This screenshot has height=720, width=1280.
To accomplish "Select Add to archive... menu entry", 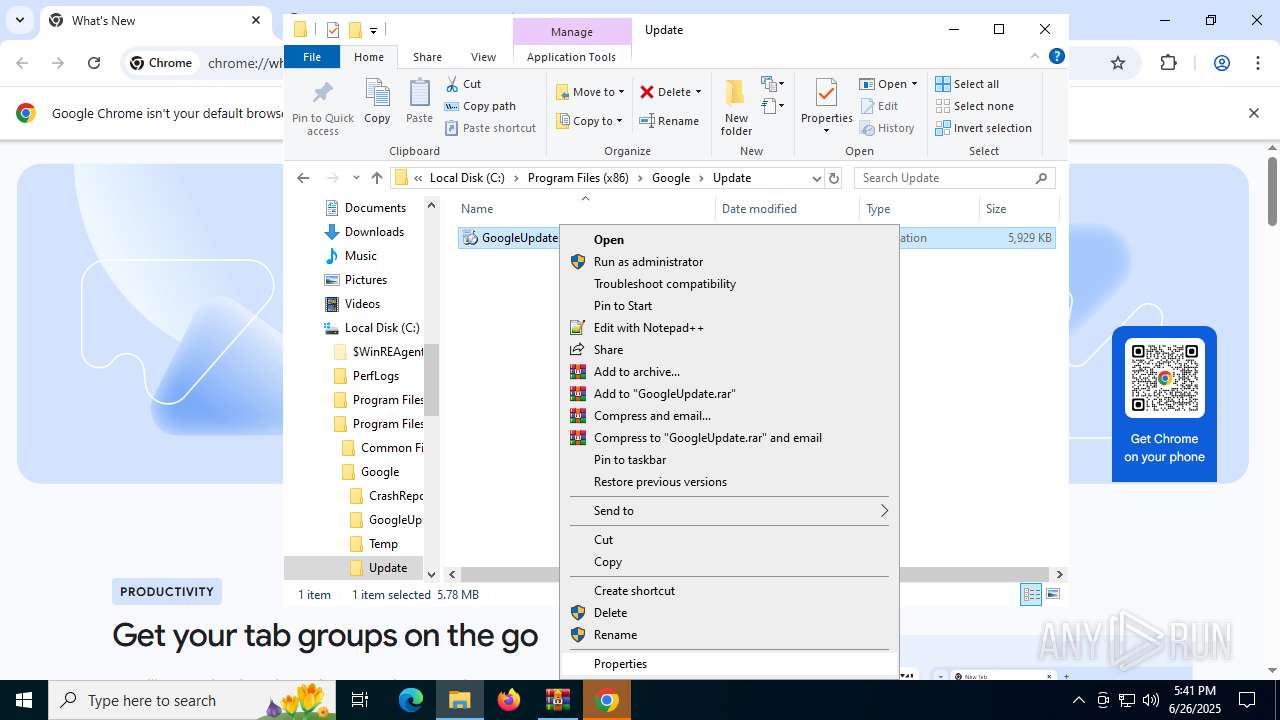I will click(729, 372).
